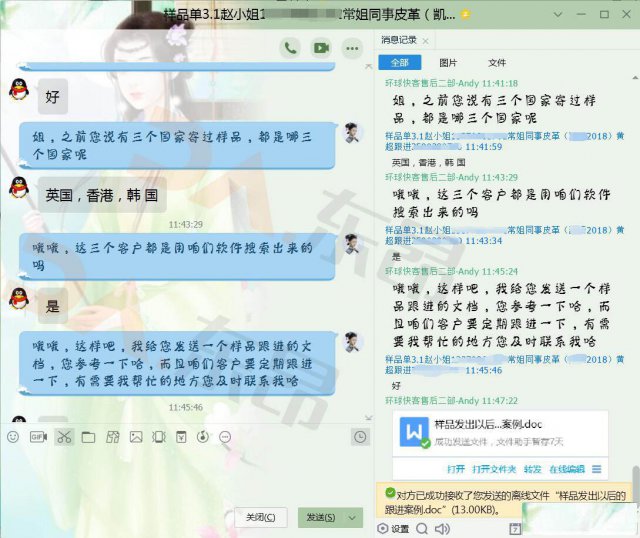Image resolution: width=640 pixels, height=538 pixels.
Task: Select the 全部 tab in message records
Action: [400, 62]
